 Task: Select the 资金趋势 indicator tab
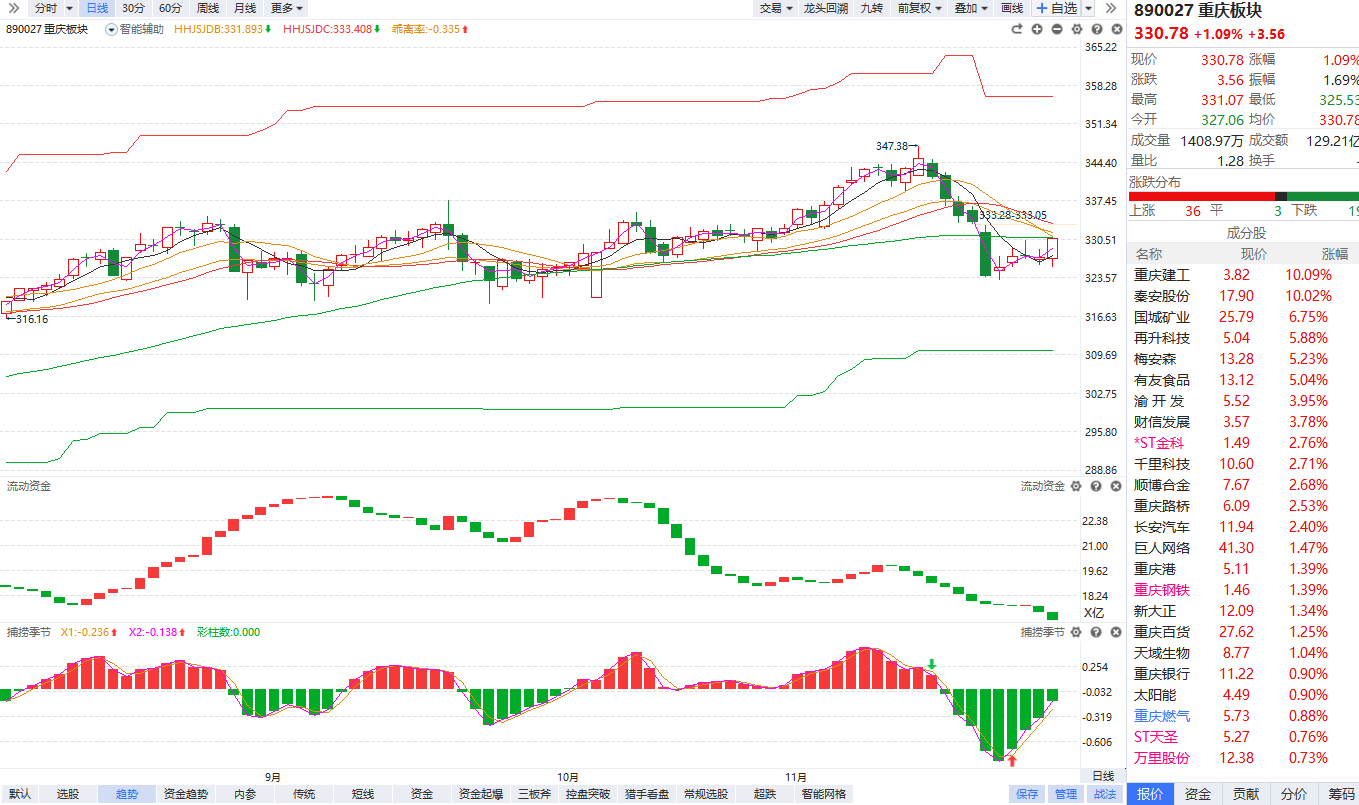185,794
